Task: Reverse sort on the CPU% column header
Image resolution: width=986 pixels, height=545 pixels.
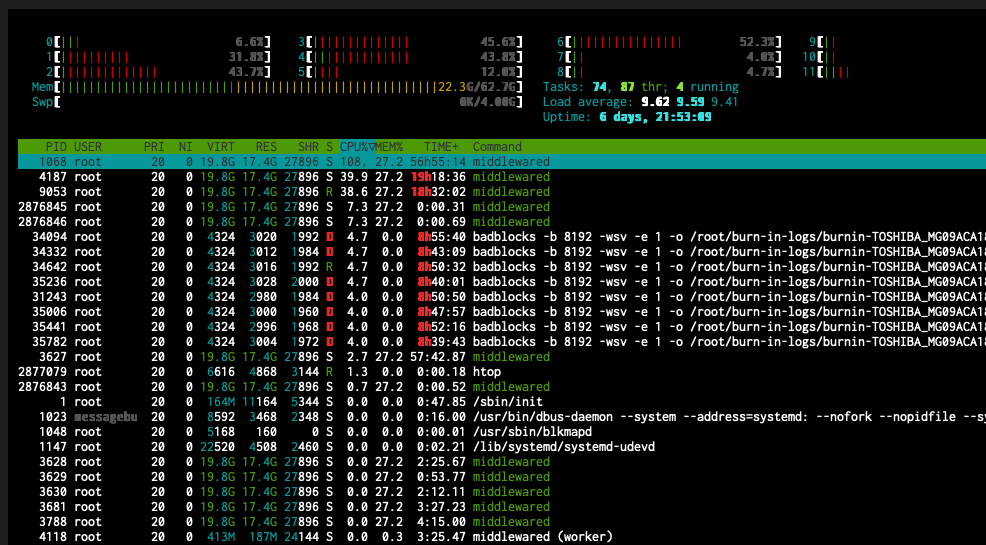Action: pos(357,146)
